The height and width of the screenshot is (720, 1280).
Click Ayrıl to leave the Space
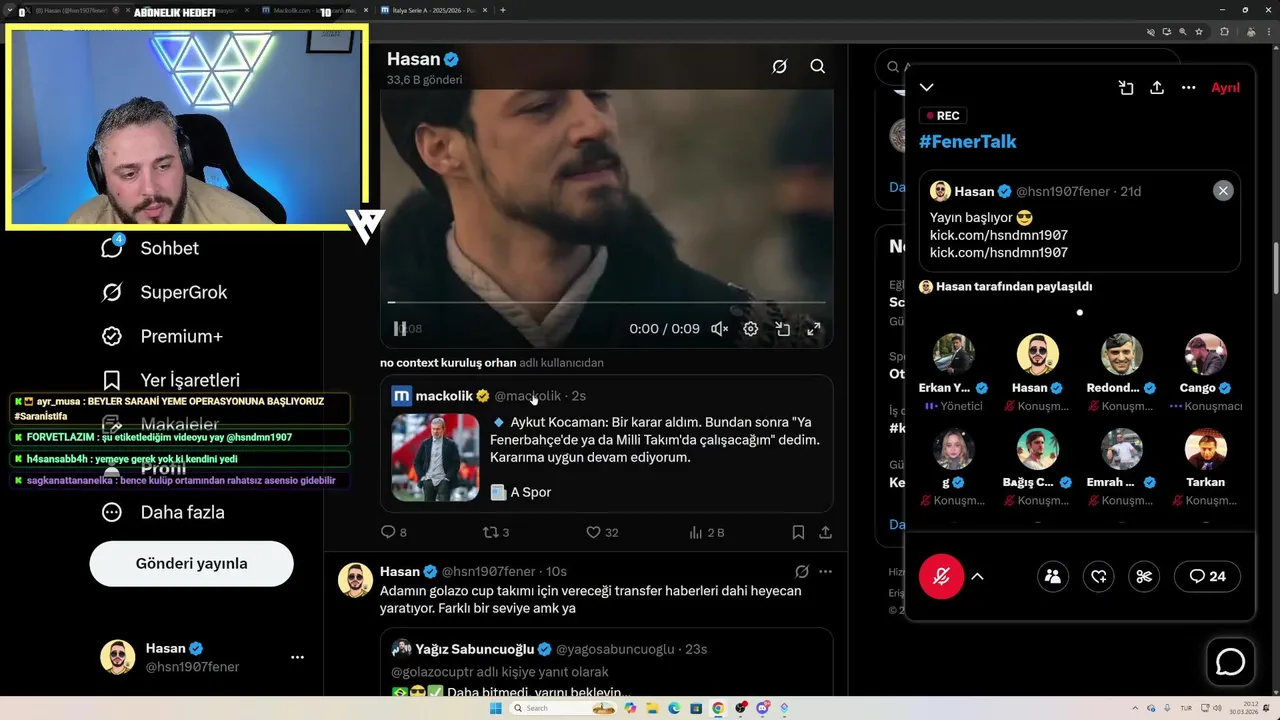tap(1225, 88)
